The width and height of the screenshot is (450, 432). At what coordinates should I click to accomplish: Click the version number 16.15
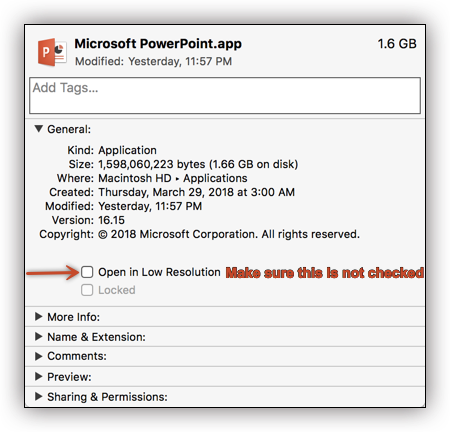pyautogui.click(x=111, y=220)
